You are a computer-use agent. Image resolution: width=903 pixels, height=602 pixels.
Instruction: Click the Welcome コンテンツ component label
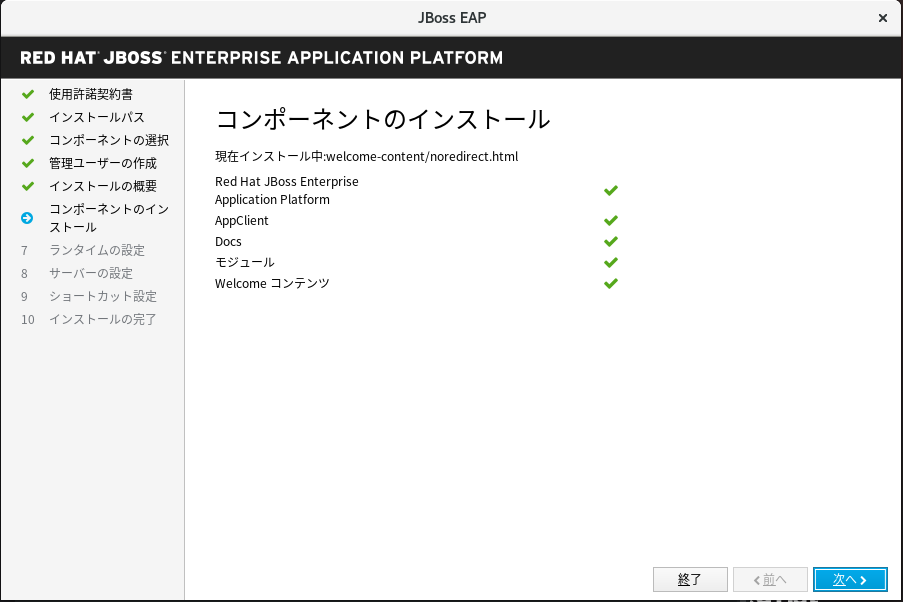click(272, 283)
